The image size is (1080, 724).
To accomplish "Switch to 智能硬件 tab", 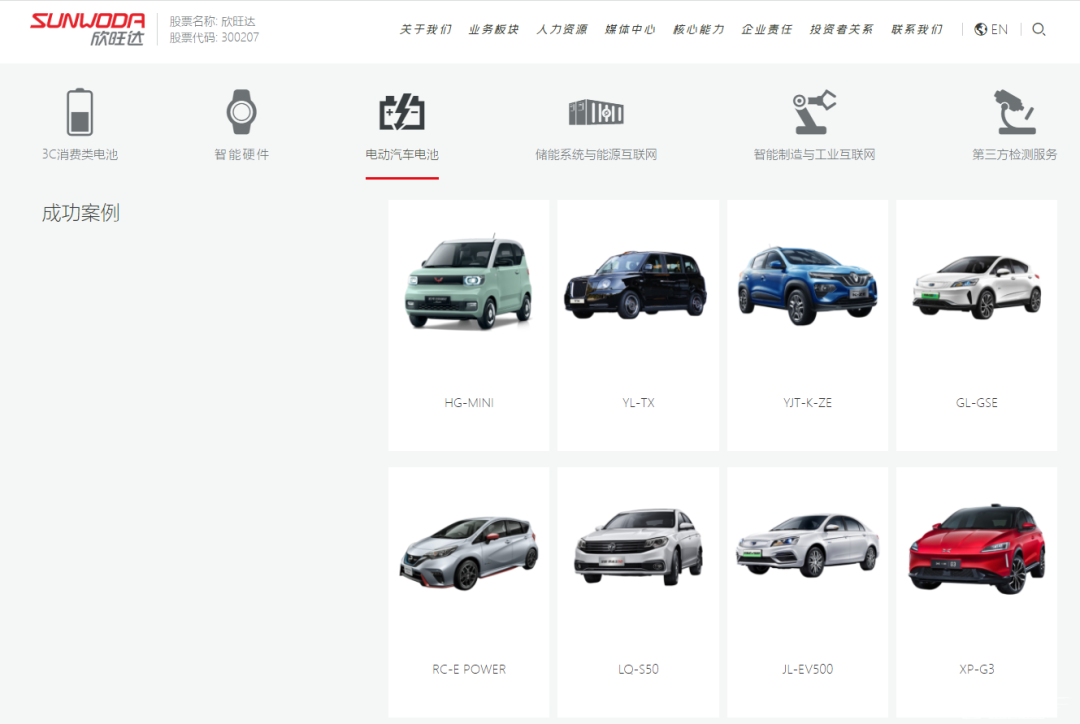I will tap(241, 154).
